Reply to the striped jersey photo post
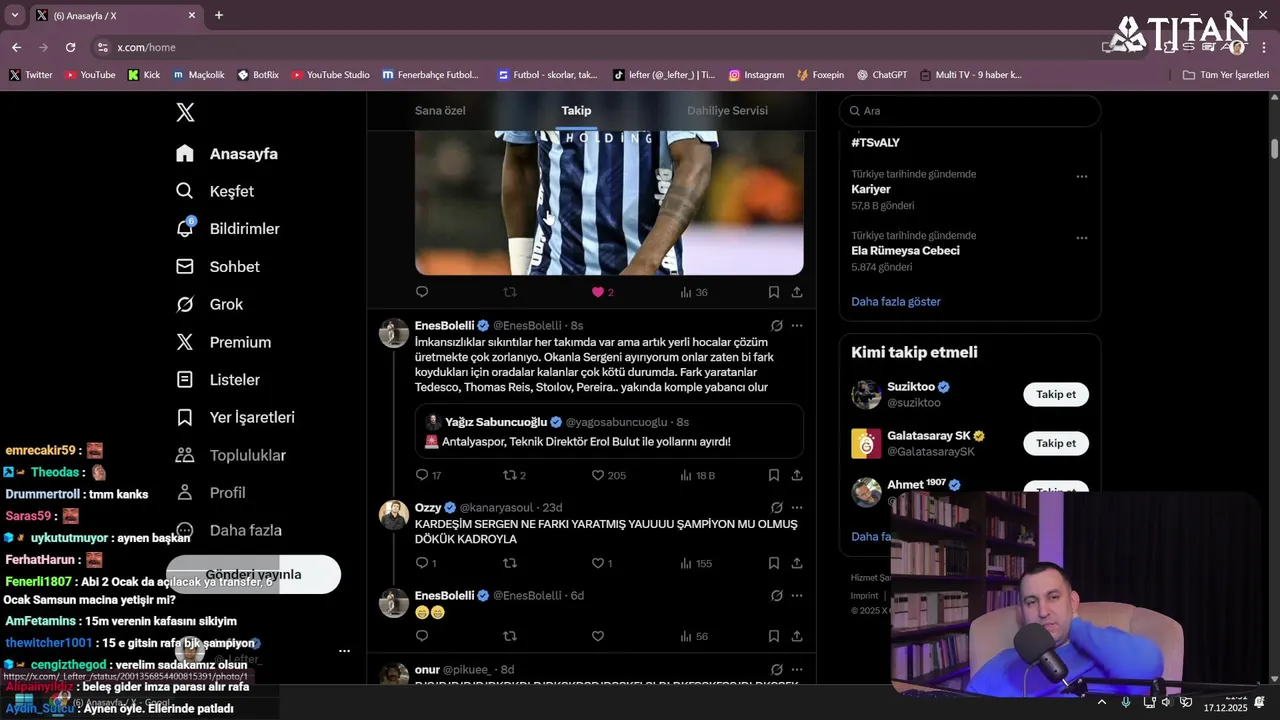This screenshot has width=1280, height=720. coord(422,292)
